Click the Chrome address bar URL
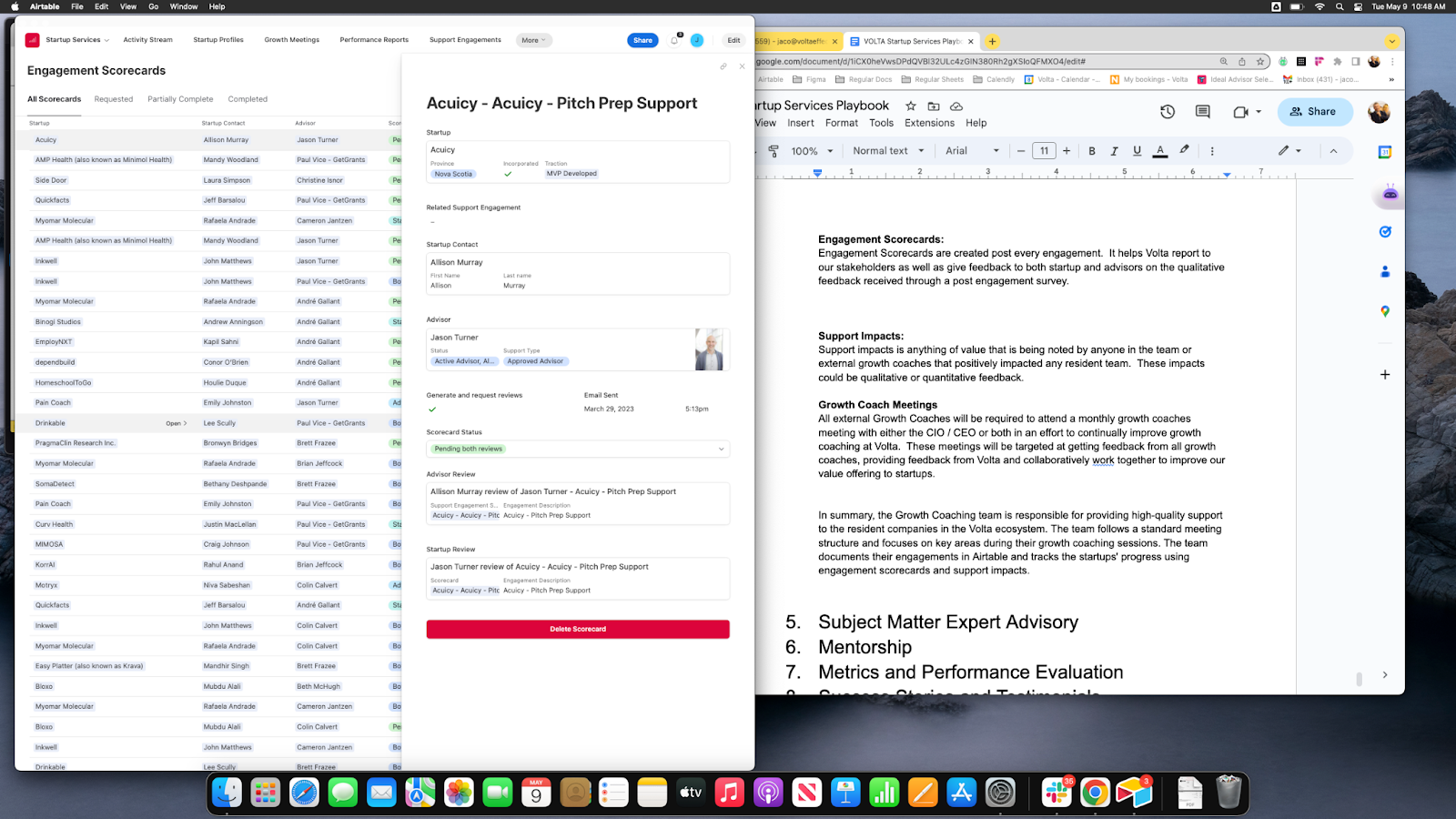Screen dimensions: 1456x819 [921, 62]
